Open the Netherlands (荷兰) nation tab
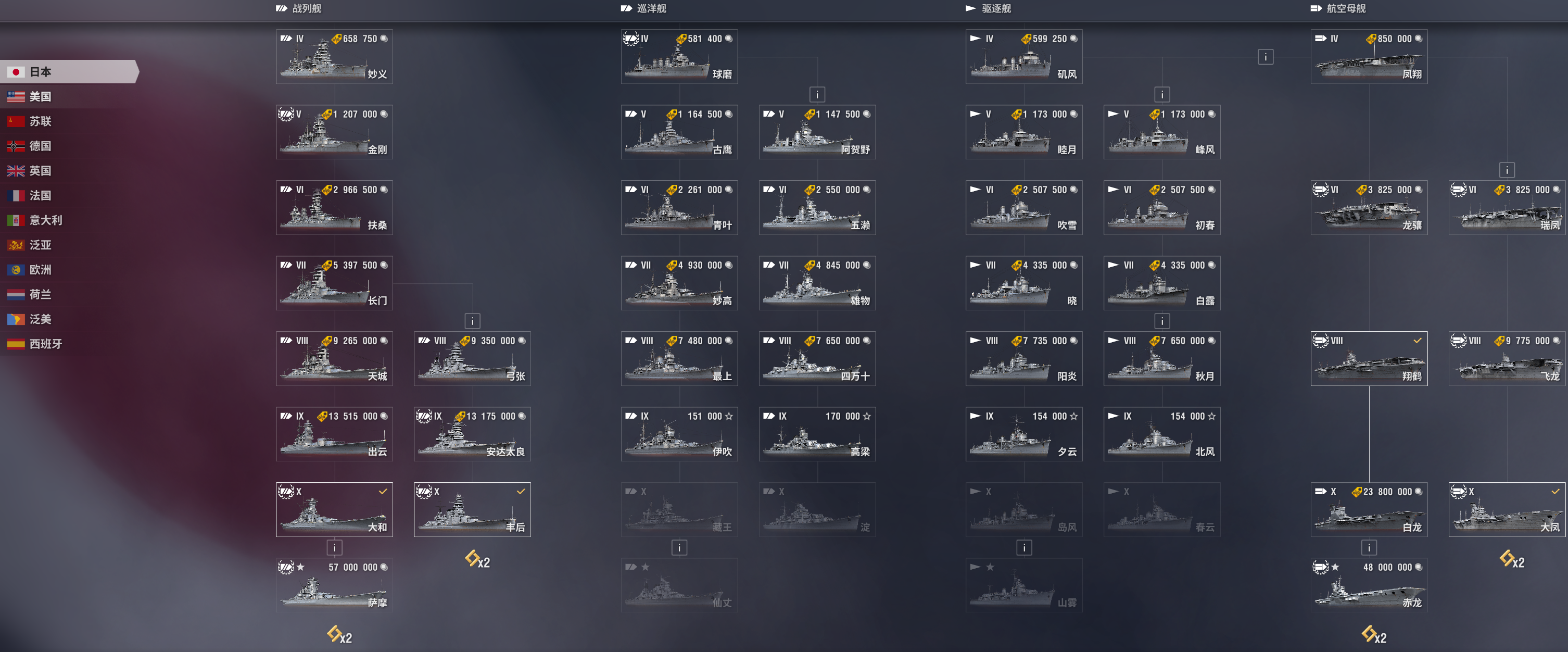Screen dimensions: 1568x652 (69, 295)
